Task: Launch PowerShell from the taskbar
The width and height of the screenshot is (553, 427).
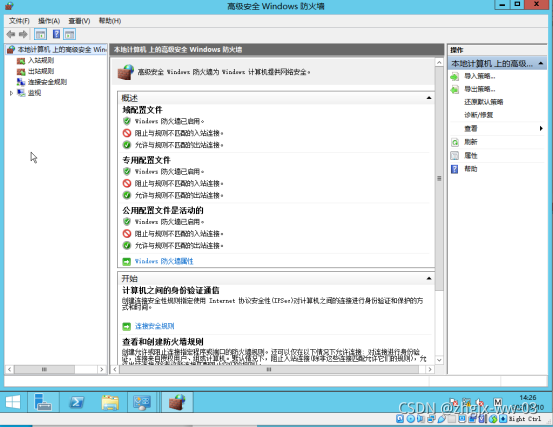Action: click(77, 402)
